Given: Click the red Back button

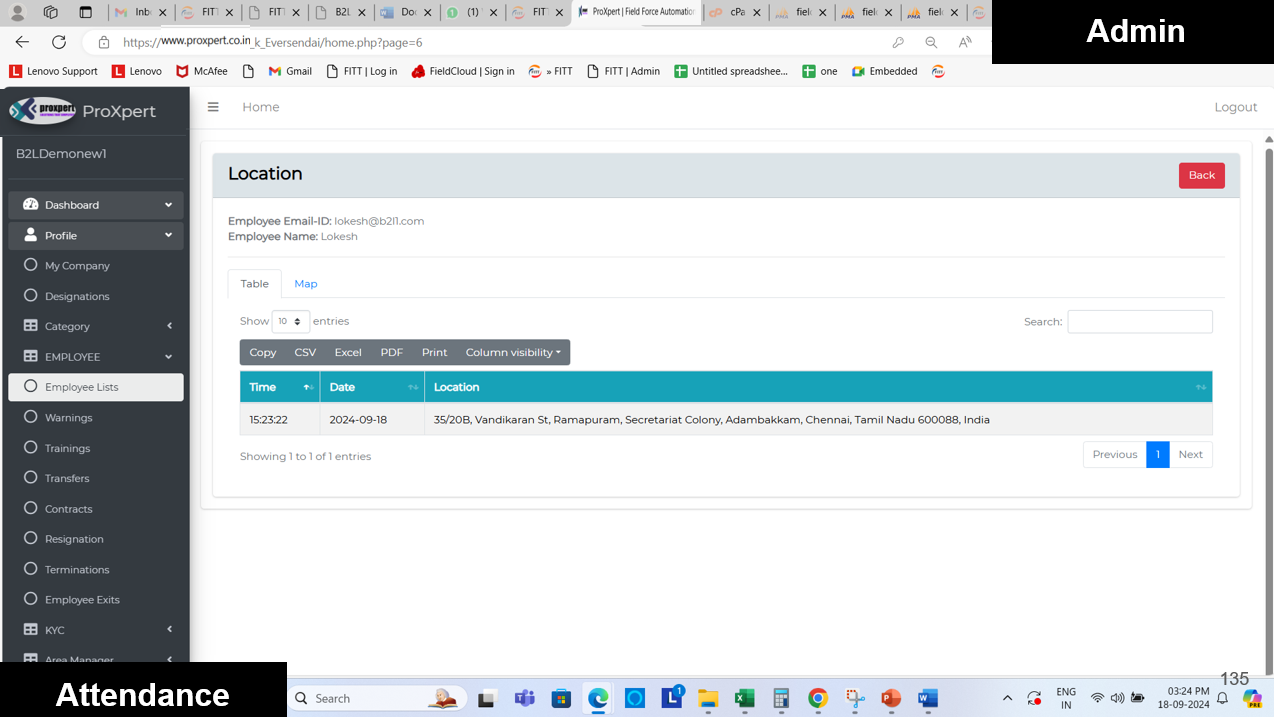Looking at the screenshot, I should (x=1201, y=175).
